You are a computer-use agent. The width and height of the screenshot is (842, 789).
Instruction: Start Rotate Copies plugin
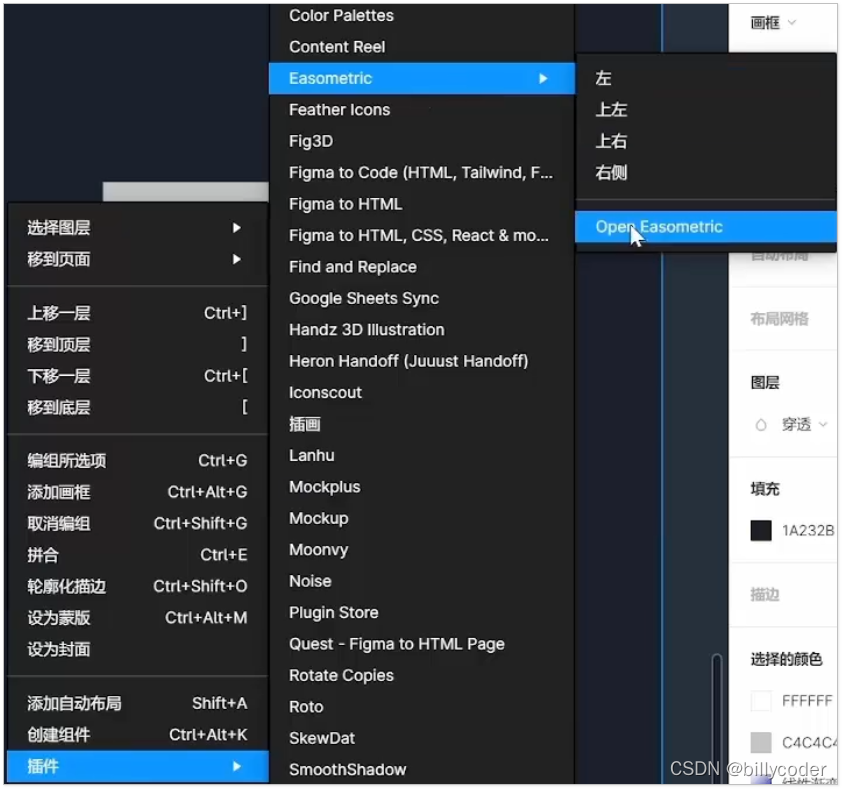pyautogui.click(x=422, y=676)
